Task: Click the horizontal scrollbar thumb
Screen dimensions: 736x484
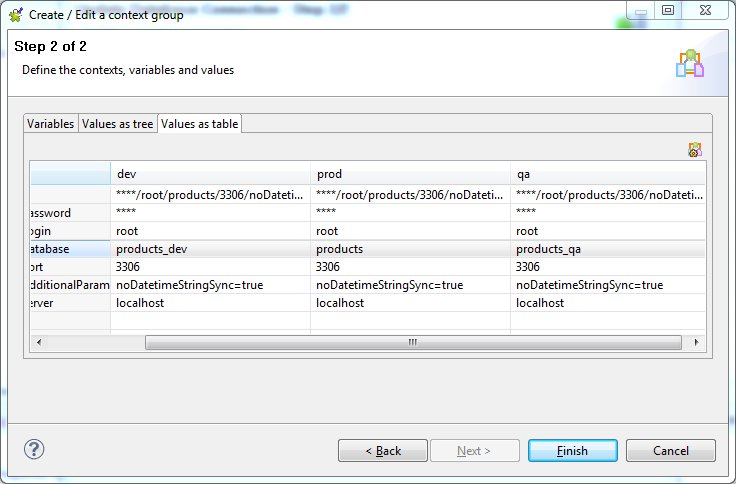Action: (x=413, y=342)
